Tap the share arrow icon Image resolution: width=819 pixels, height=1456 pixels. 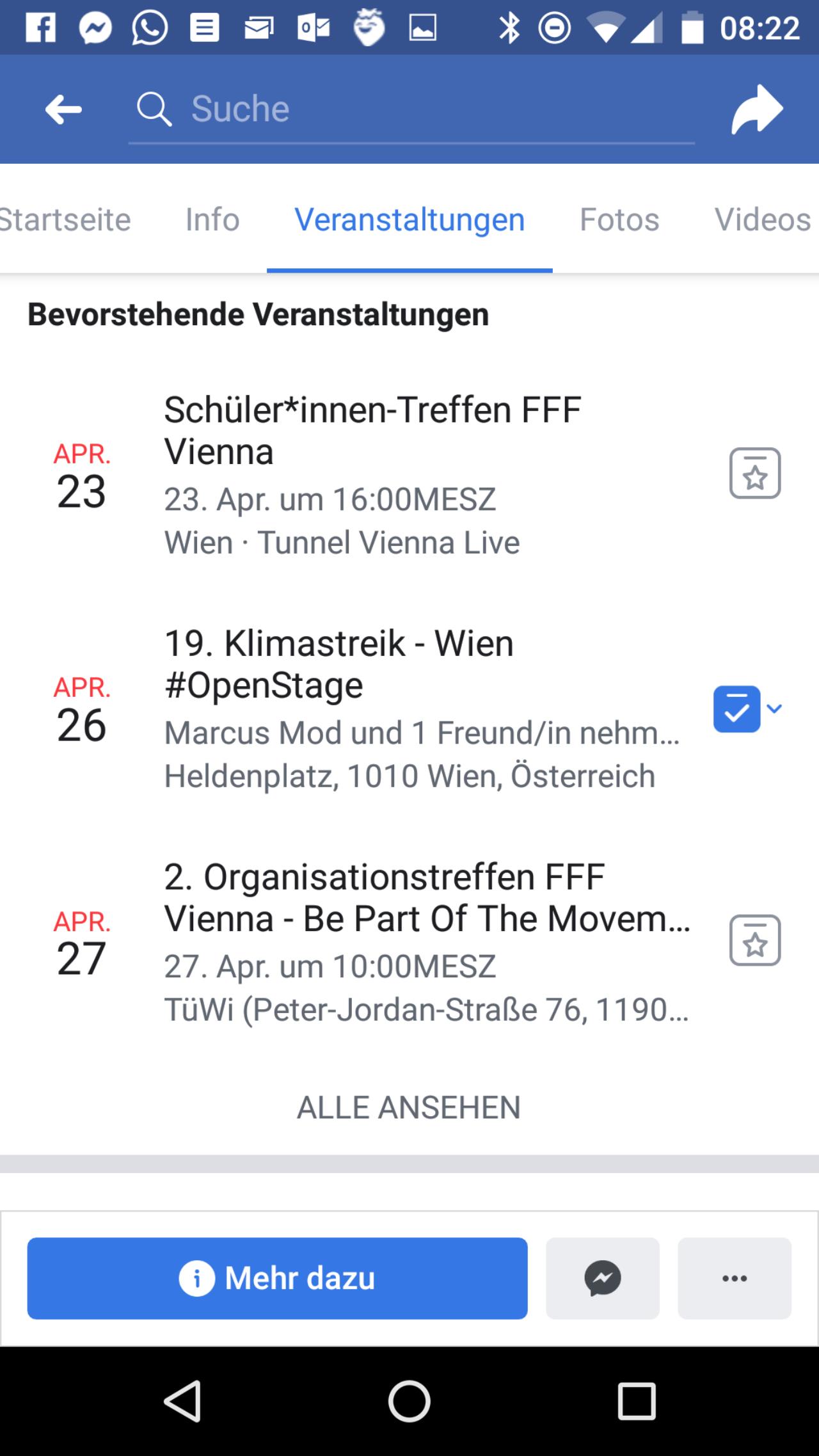point(757,109)
